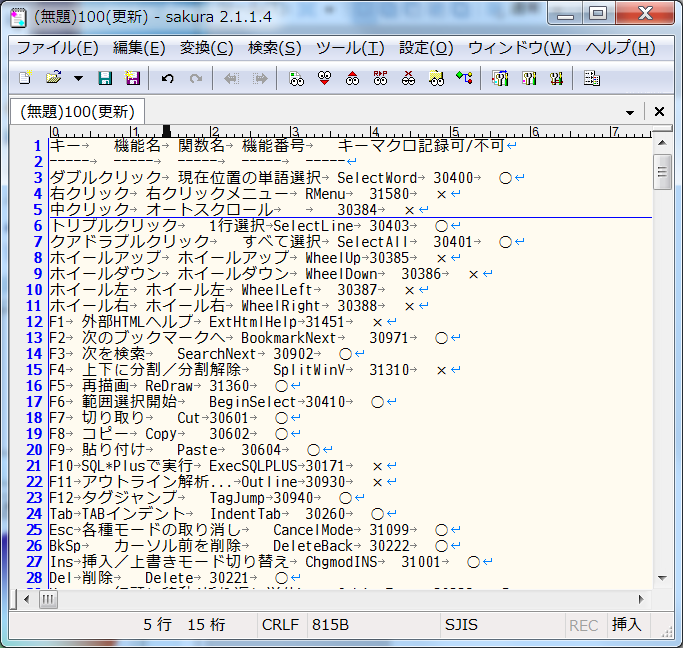Open the tab list dropdown arrow
Viewport: 683px width, 648px height.
coord(629,113)
